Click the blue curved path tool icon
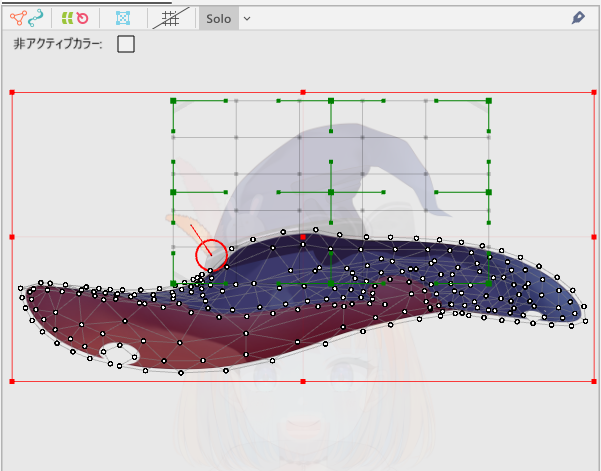 pos(36,18)
